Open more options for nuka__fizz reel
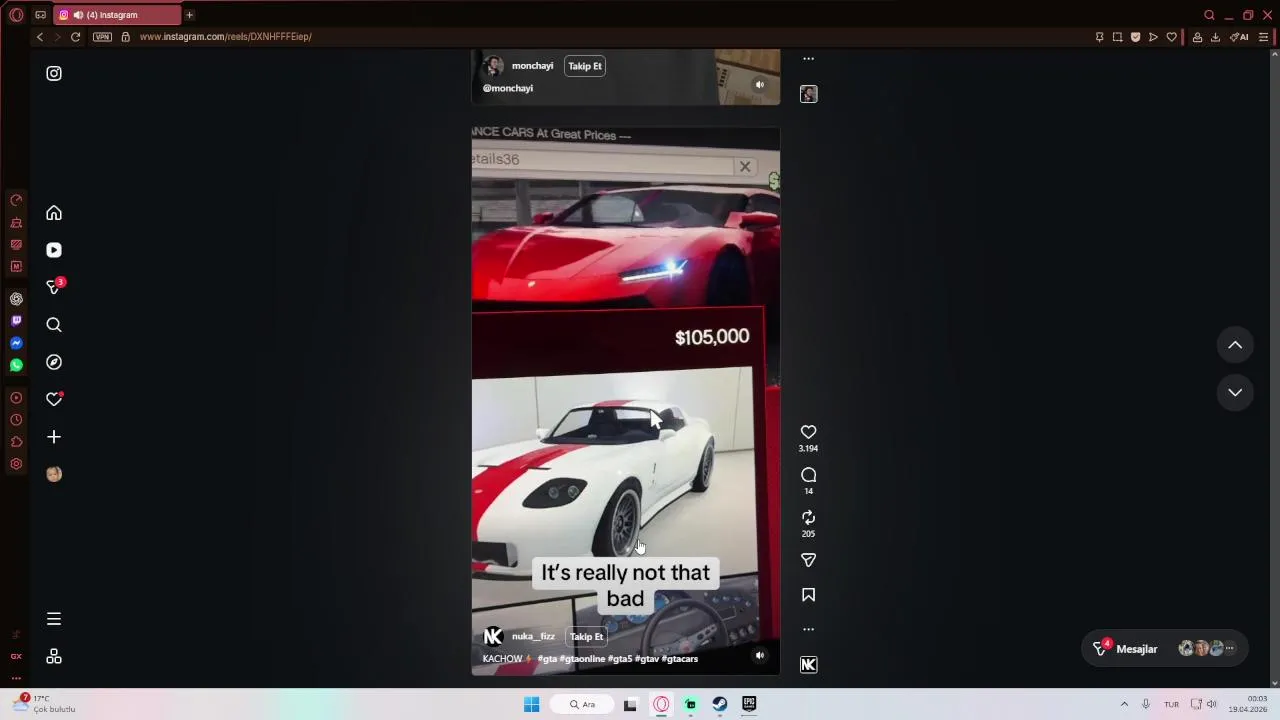Viewport: 1280px width, 720px height. click(809, 629)
